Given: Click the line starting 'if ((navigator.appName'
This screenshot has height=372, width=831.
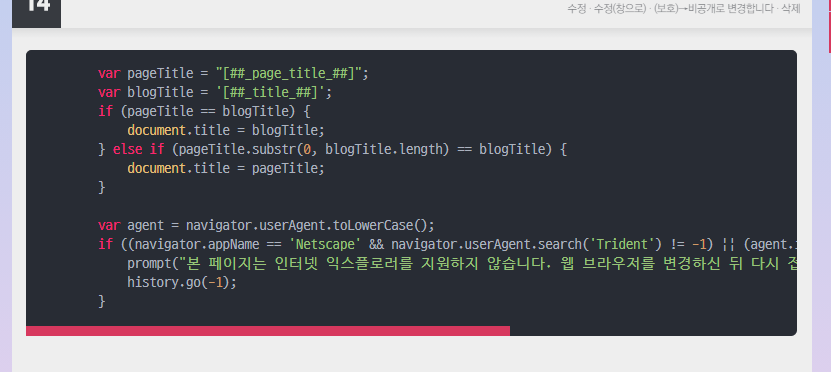Looking at the screenshot, I should pos(447,244).
